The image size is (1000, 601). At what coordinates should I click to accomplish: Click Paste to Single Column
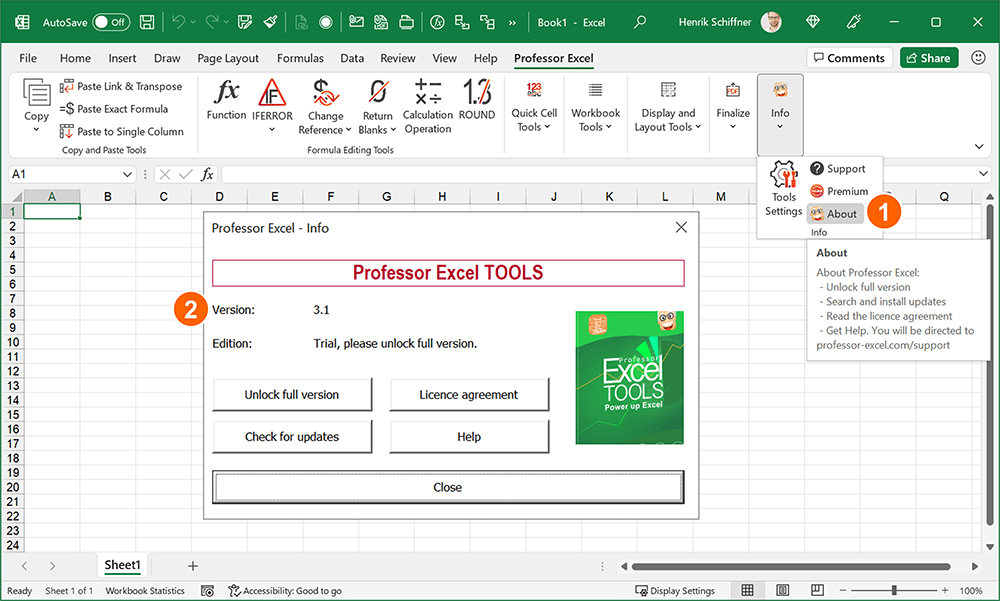click(122, 131)
